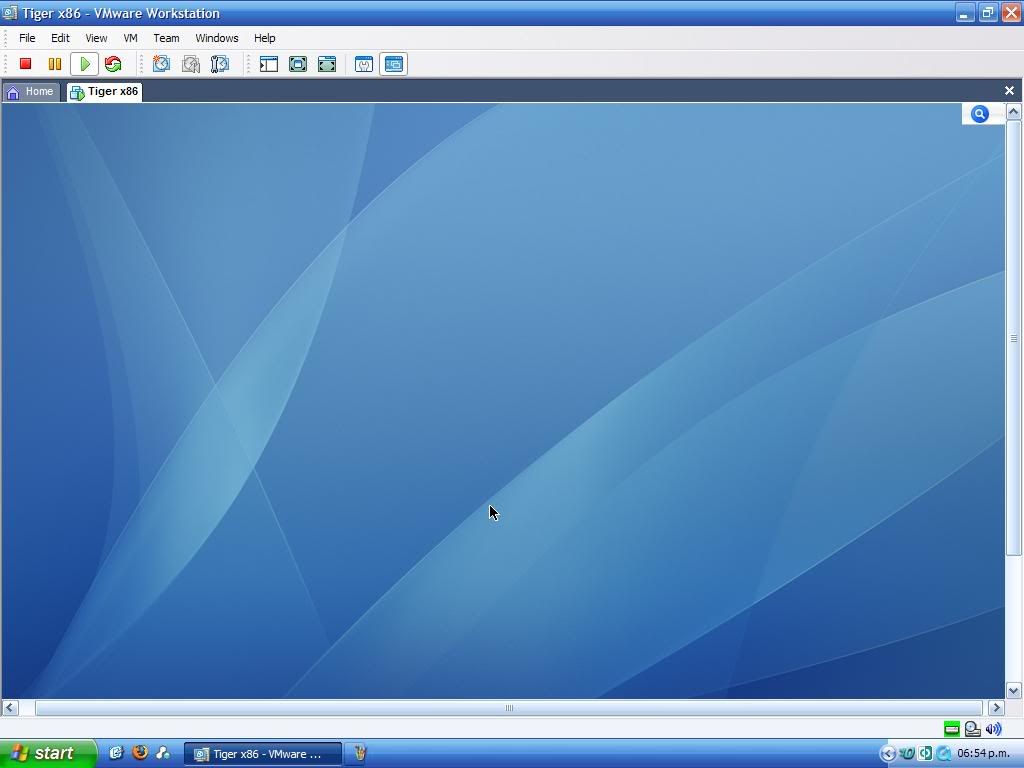Show the summary view wrench-window icon
Viewport: 1024px width, 768px height.
click(364, 64)
